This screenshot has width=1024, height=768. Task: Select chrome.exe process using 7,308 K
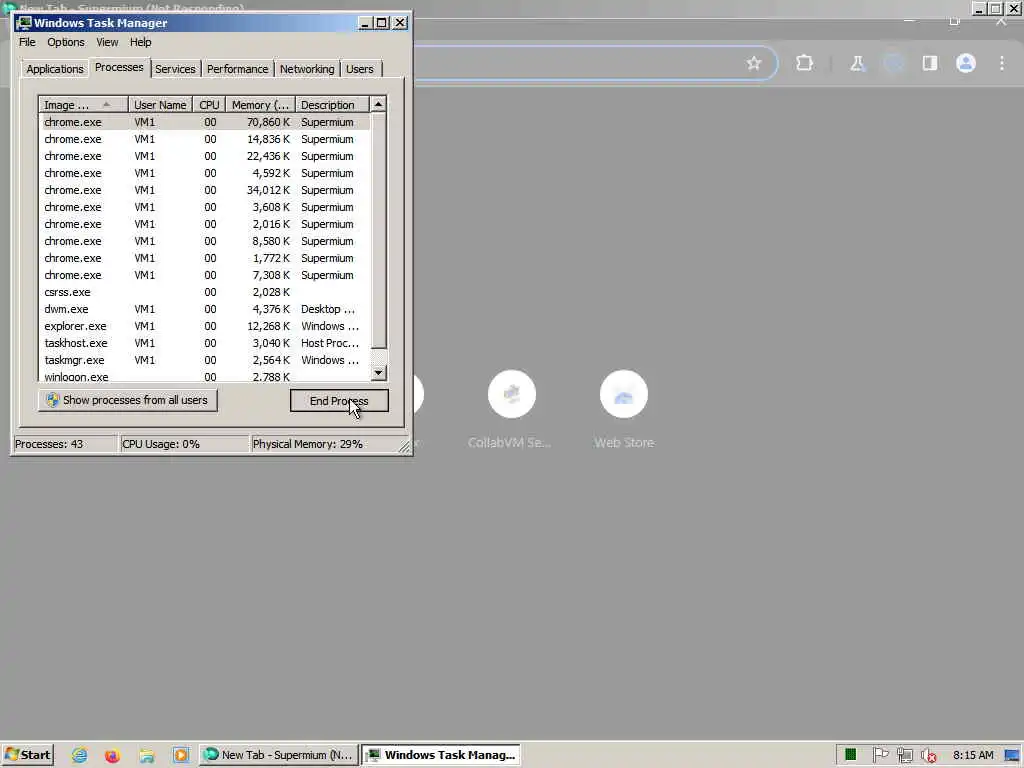(204, 275)
